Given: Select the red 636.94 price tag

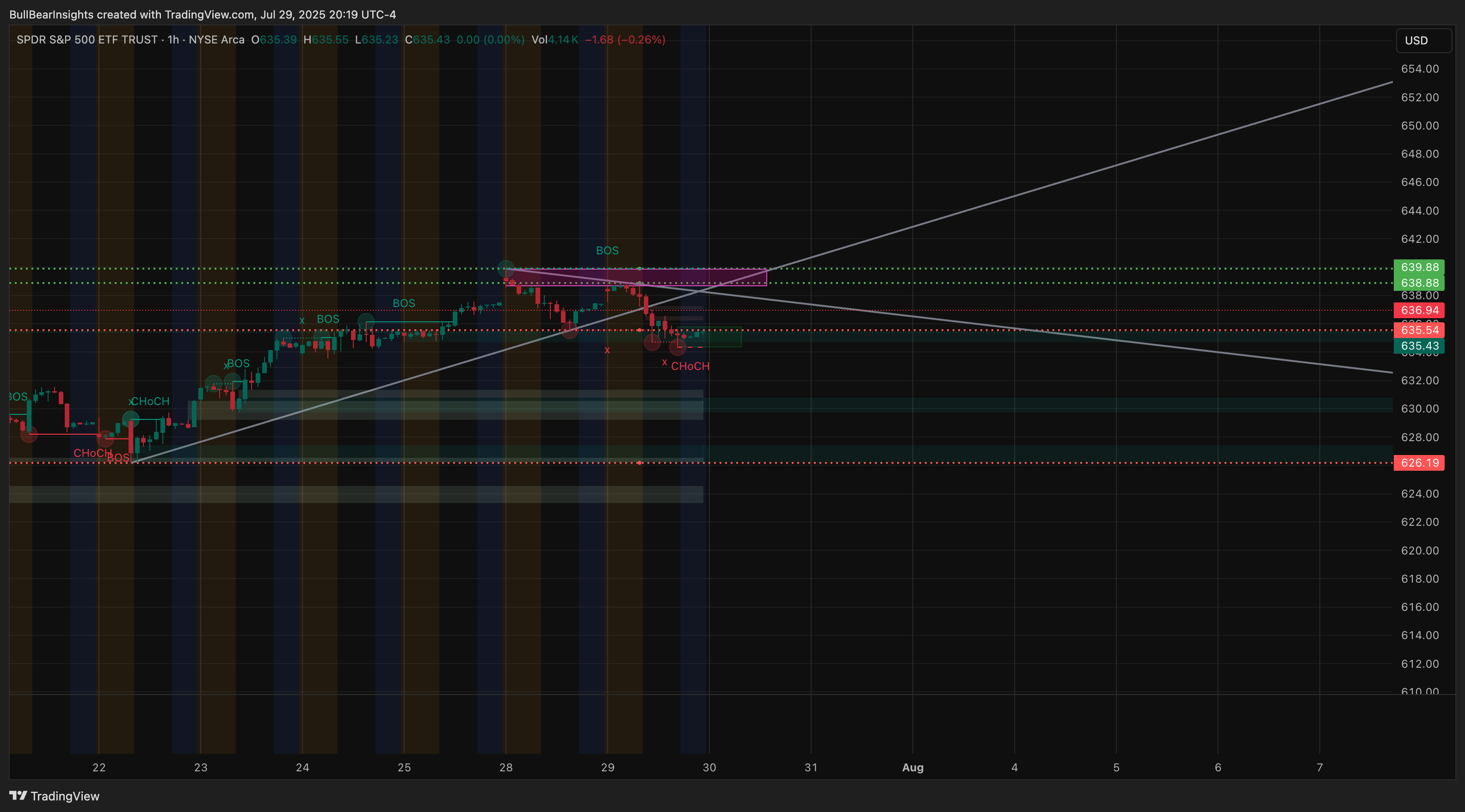Looking at the screenshot, I should (1419, 310).
